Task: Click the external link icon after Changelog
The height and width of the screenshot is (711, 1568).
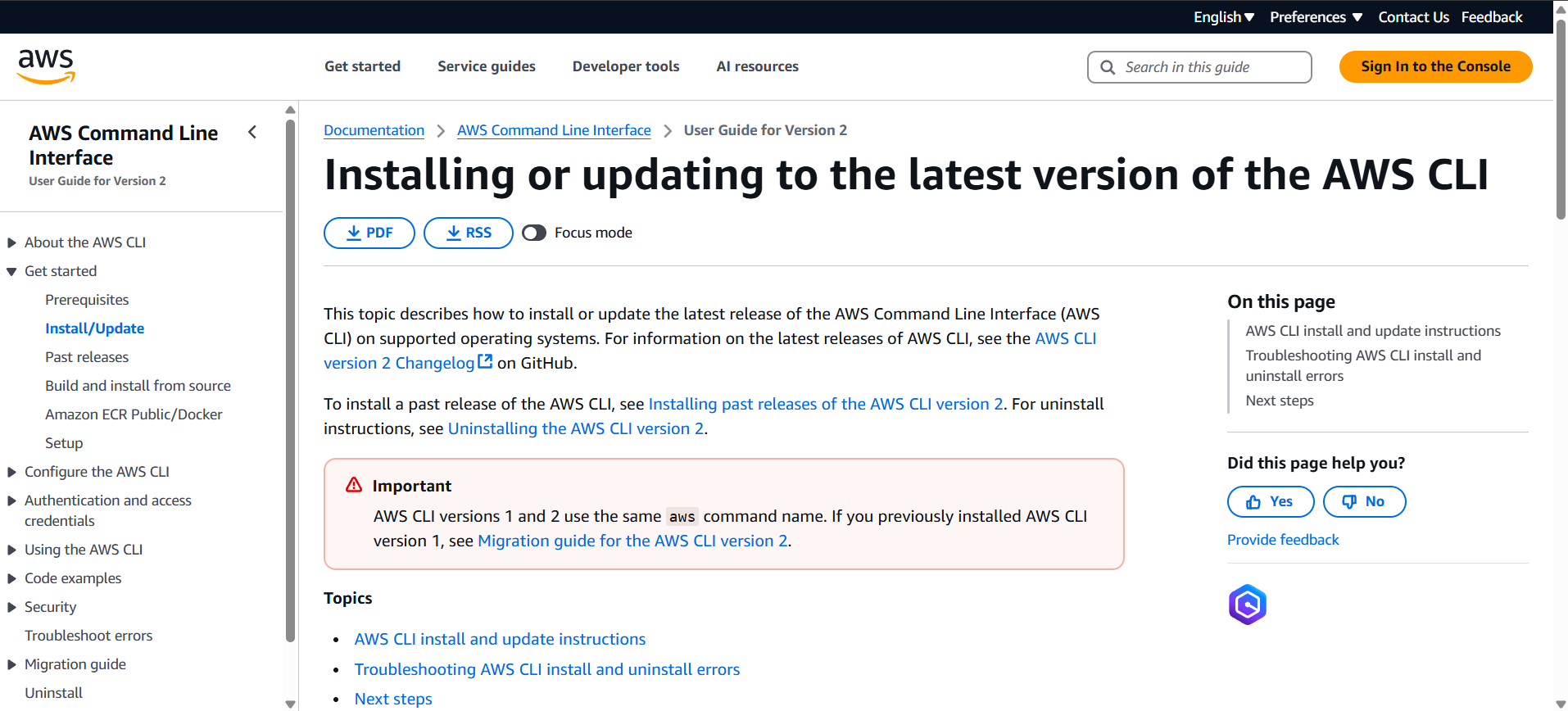Action: click(485, 361)
